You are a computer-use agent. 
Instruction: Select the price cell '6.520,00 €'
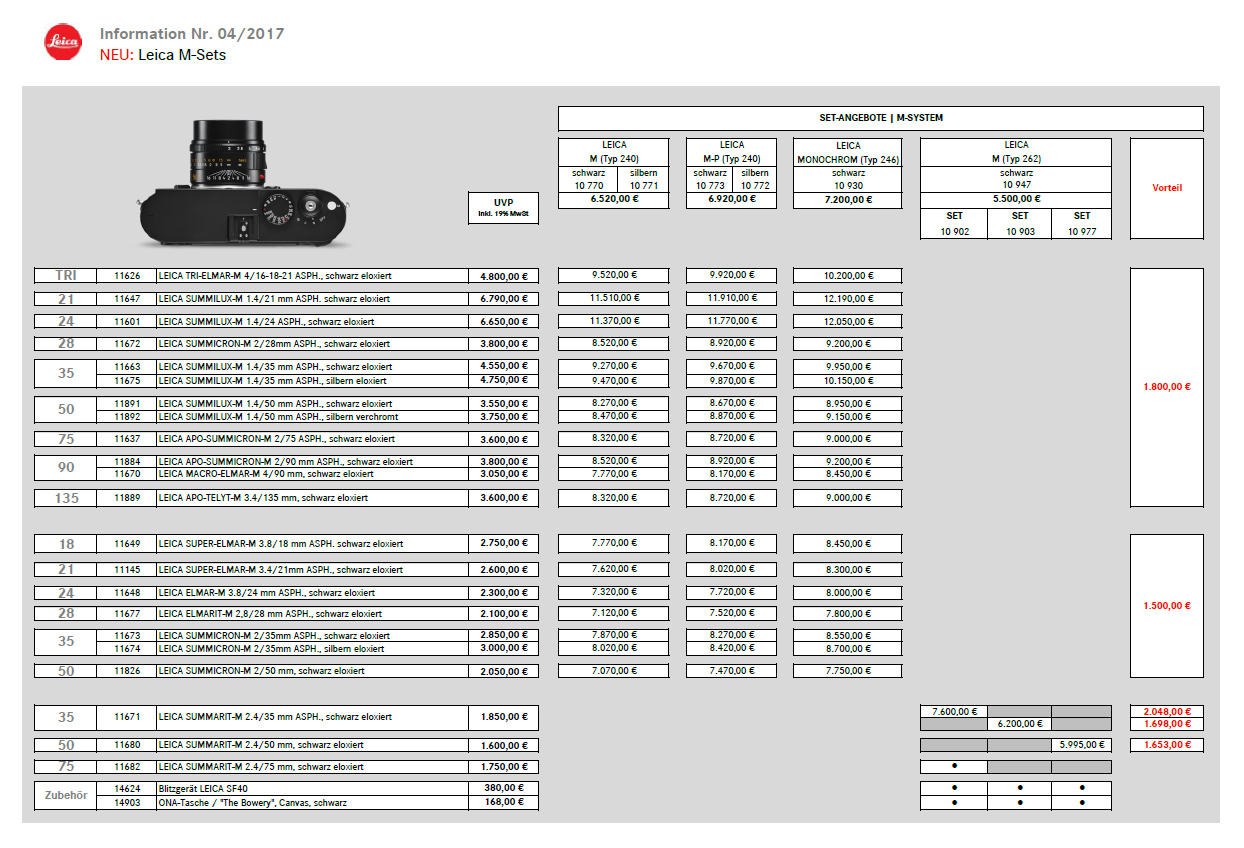(614, 200)
